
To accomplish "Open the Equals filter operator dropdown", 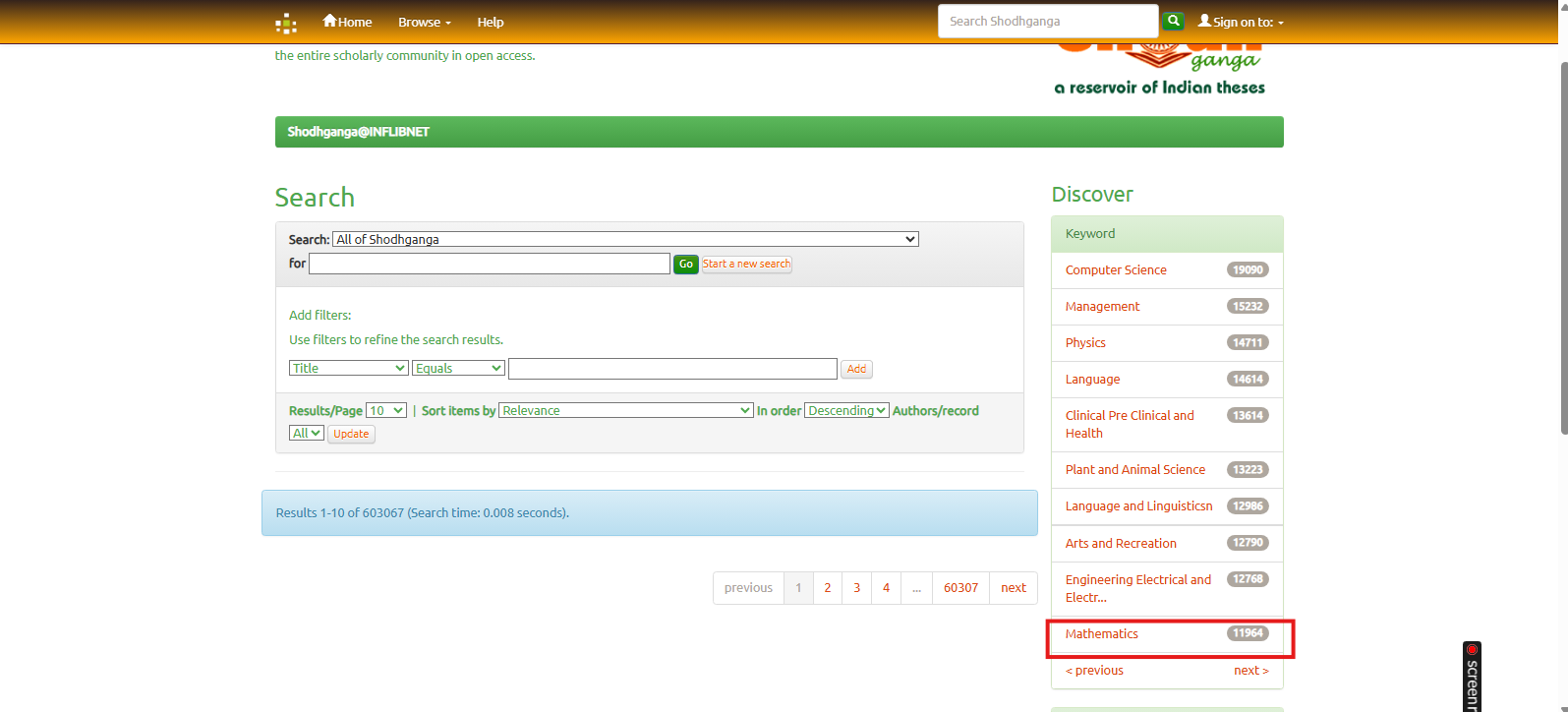I will 458,368.
